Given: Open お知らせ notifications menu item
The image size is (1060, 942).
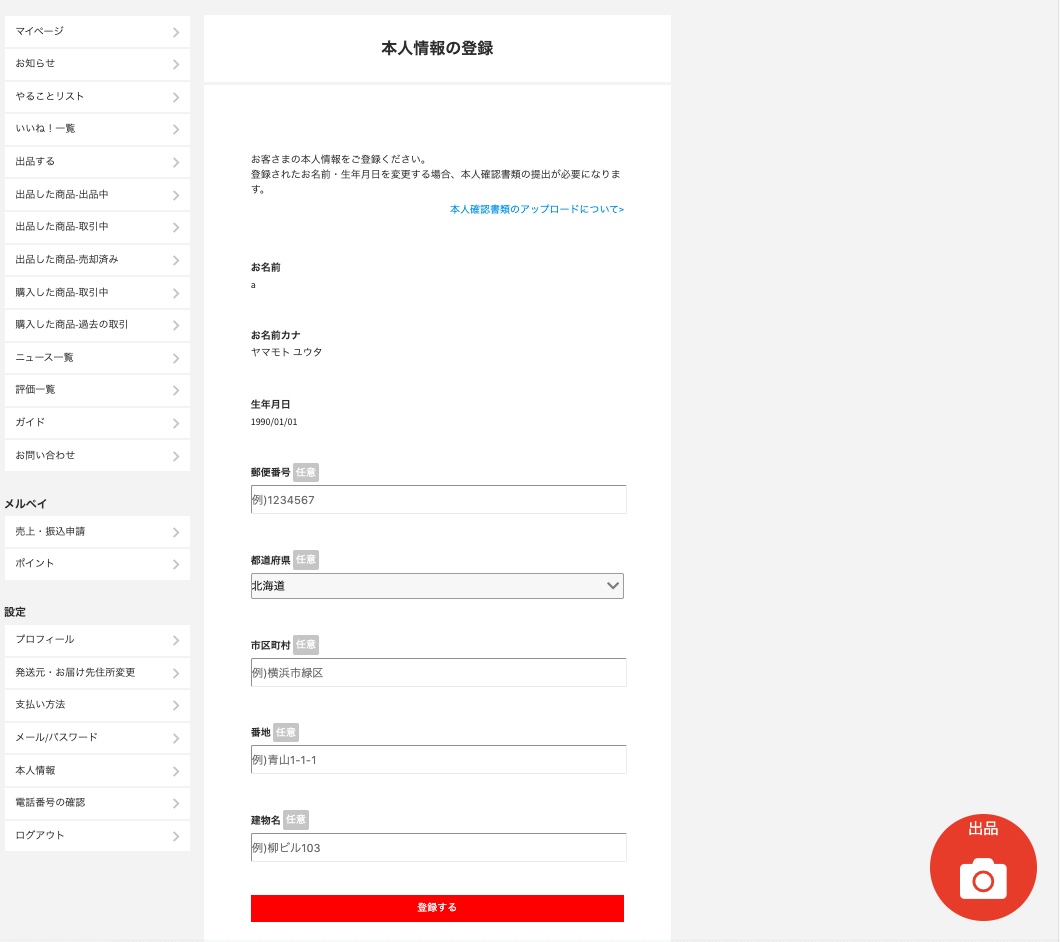Looking at the screenshot, I should click(97, 64).
